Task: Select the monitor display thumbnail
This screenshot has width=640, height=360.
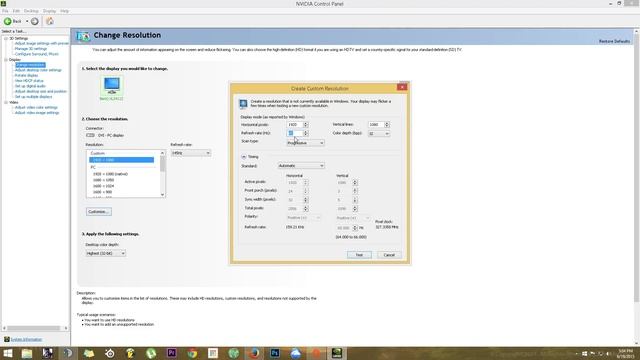Action: 111,86
